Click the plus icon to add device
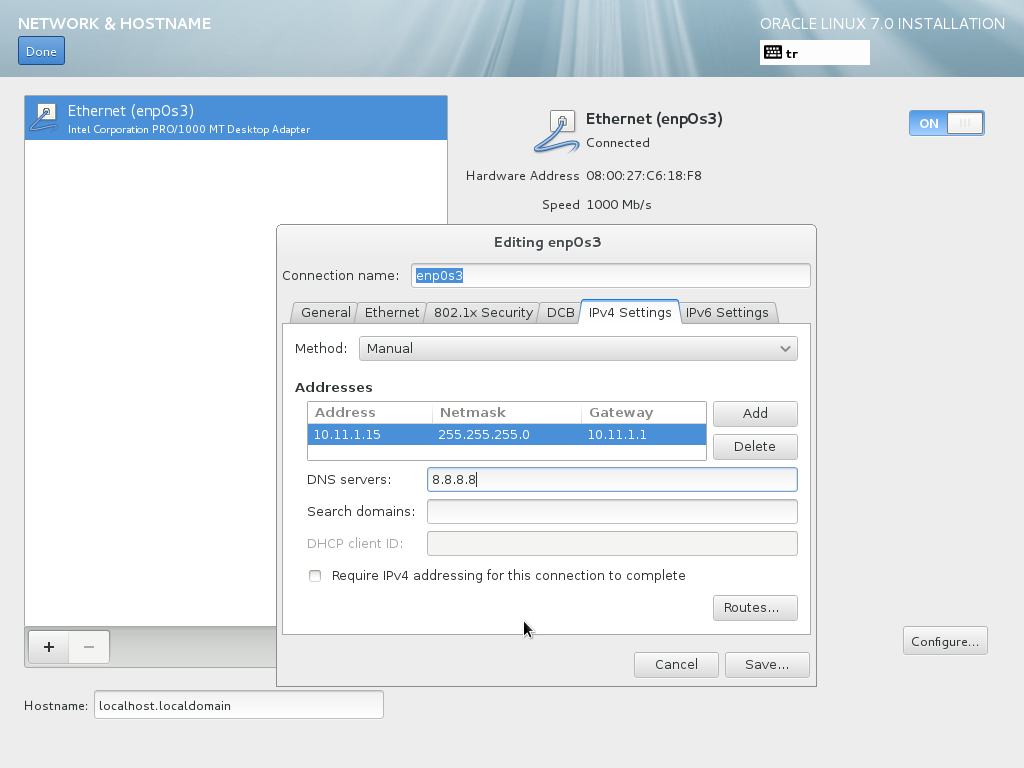The width and height of the screenshot is (1024, 768). 48,647
